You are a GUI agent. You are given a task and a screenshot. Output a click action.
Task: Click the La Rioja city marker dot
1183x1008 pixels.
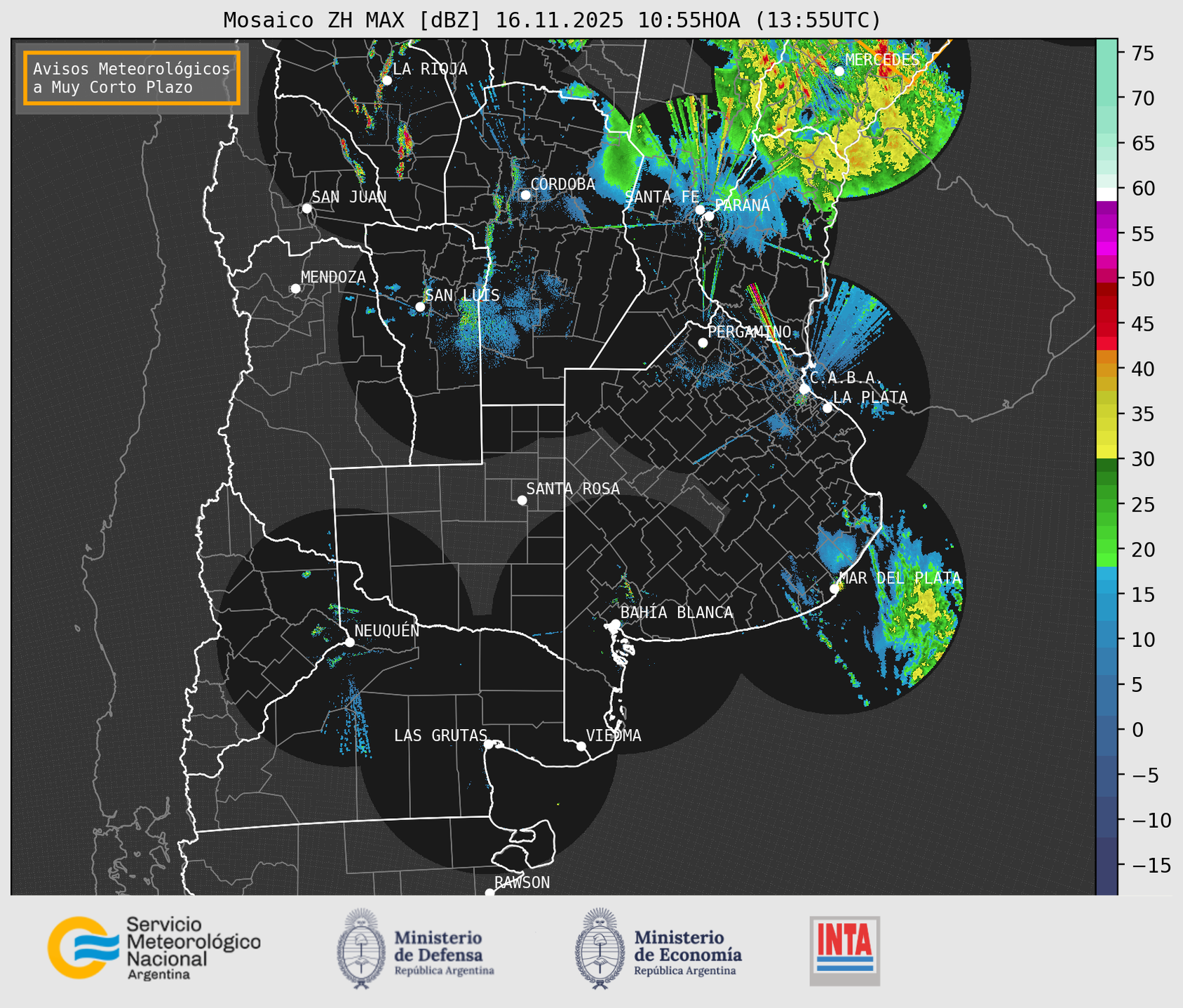[386, 81]
